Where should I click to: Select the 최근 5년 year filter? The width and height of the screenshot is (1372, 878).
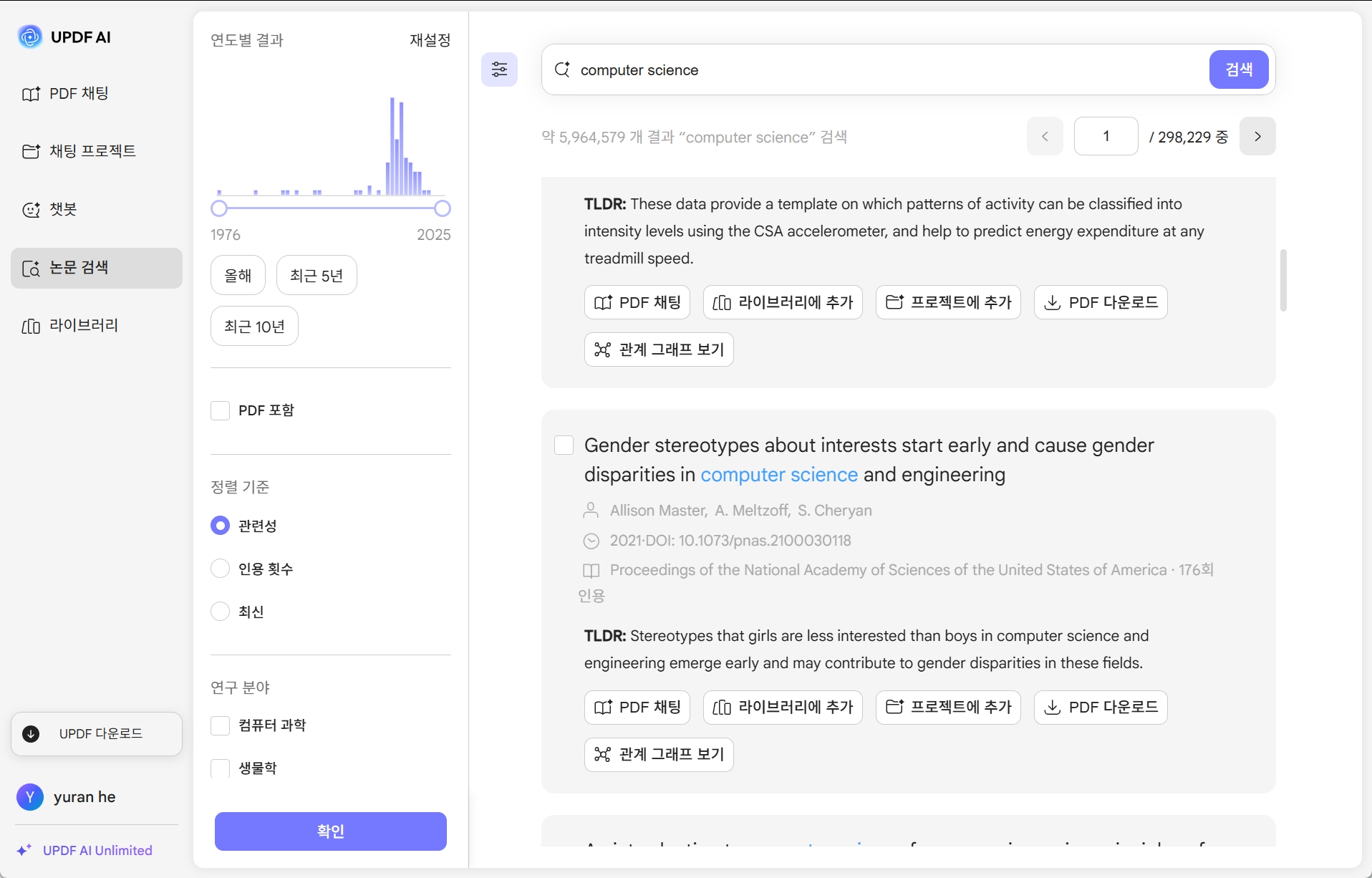tap(317, 275)
